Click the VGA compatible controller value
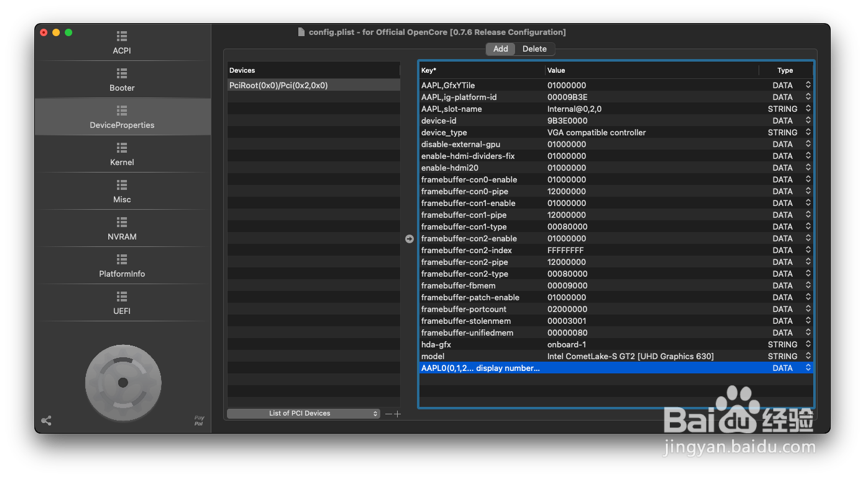 coord(596,132)
